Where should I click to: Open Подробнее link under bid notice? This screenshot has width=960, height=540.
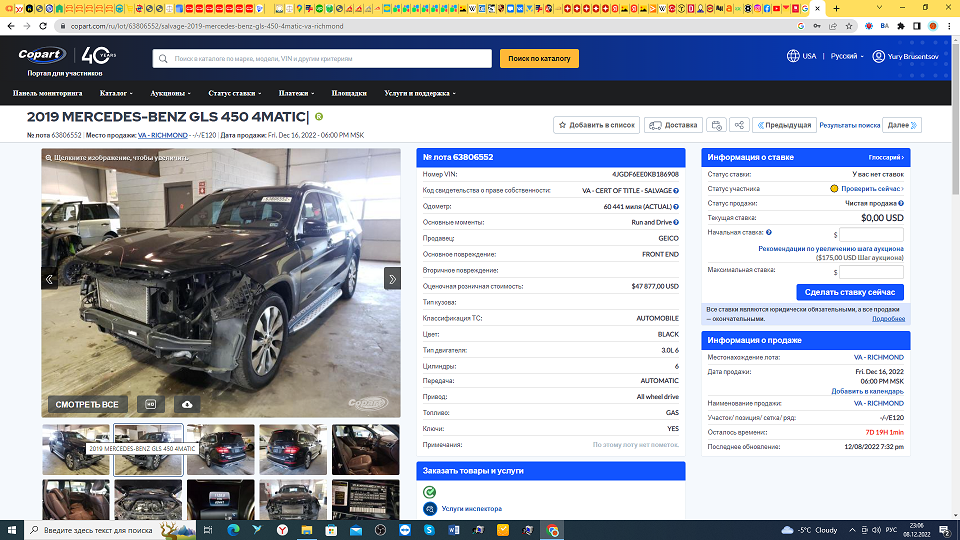(x=888, y=318)
